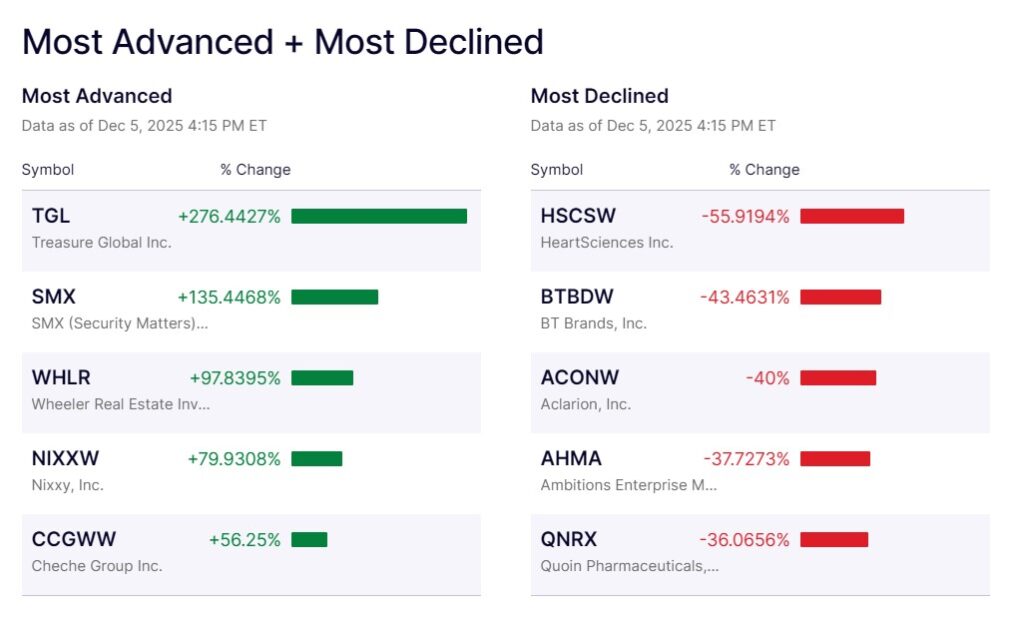Open the CCGWW symbol entry

tap(74, 540)
